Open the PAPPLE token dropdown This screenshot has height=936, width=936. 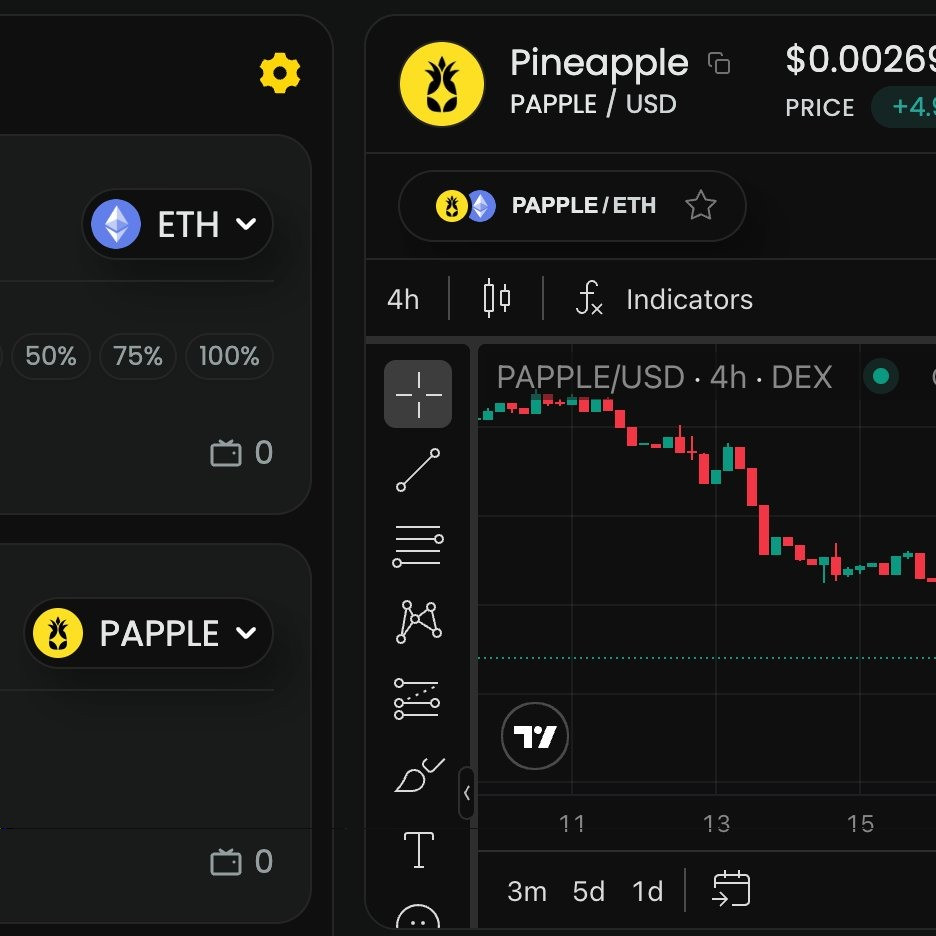[x=149, y=633]
